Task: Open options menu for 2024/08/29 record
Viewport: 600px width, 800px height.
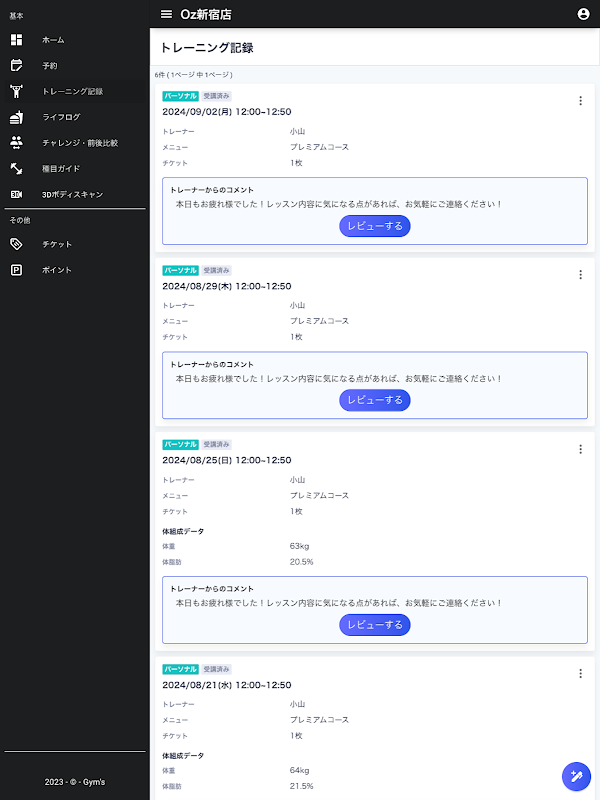Action: 580,275
